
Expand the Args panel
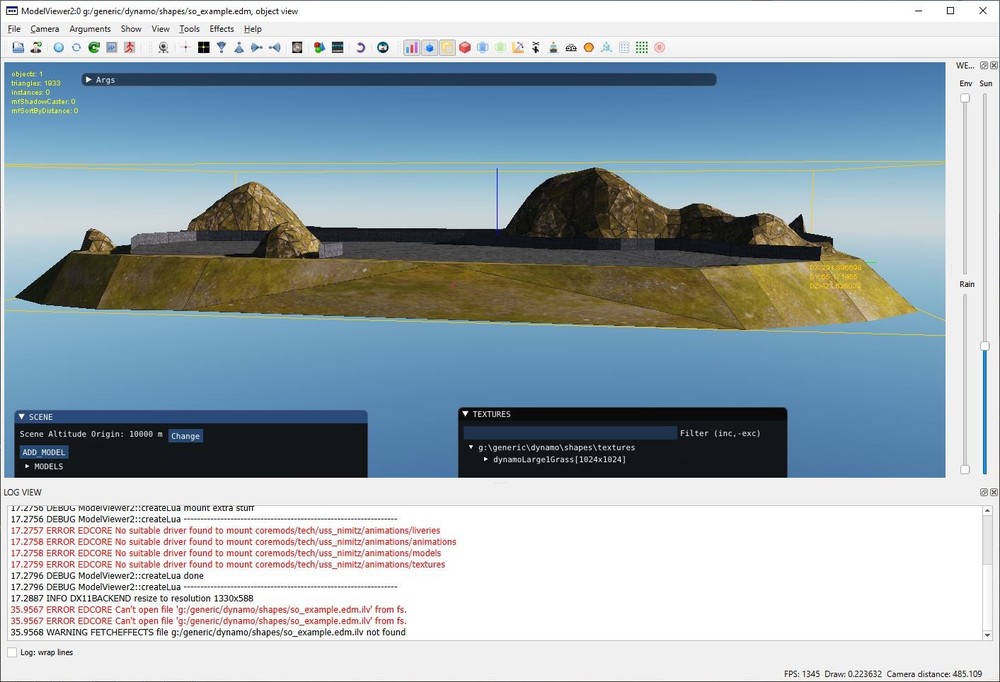pos(90,79)
